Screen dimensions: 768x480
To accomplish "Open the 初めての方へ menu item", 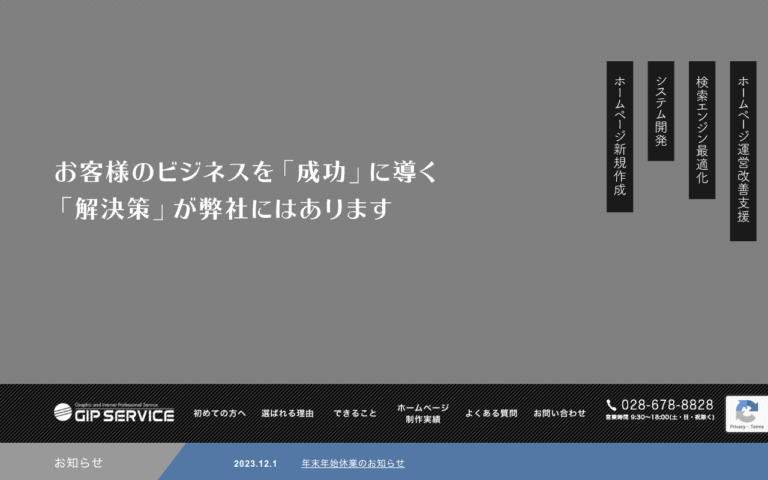I will pyautogui.click(x=219, y=413).
